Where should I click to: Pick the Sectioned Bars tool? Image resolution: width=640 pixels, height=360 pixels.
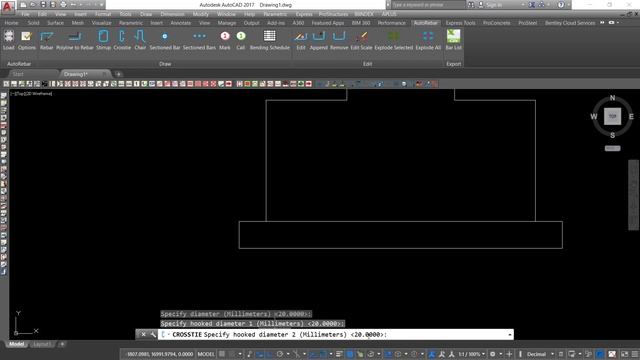pos(199,40)
